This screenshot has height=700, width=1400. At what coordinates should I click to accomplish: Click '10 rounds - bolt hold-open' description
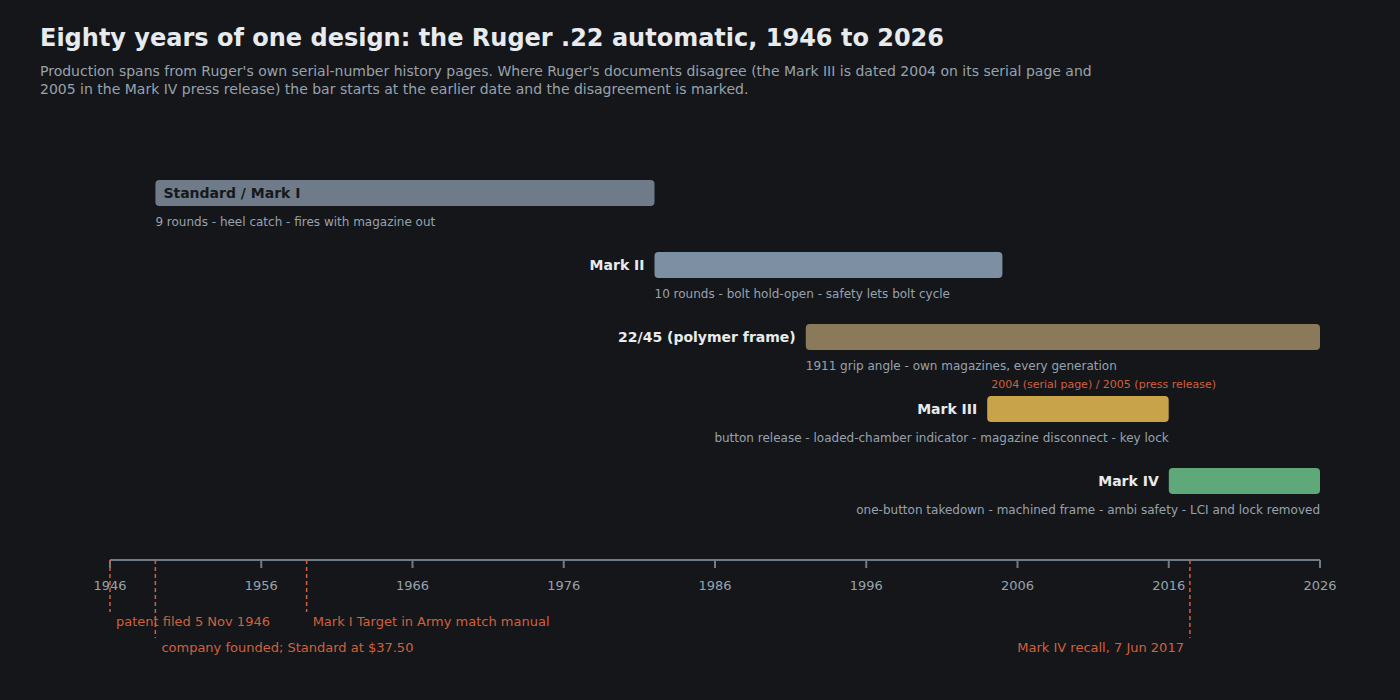[x=802, y=294]
